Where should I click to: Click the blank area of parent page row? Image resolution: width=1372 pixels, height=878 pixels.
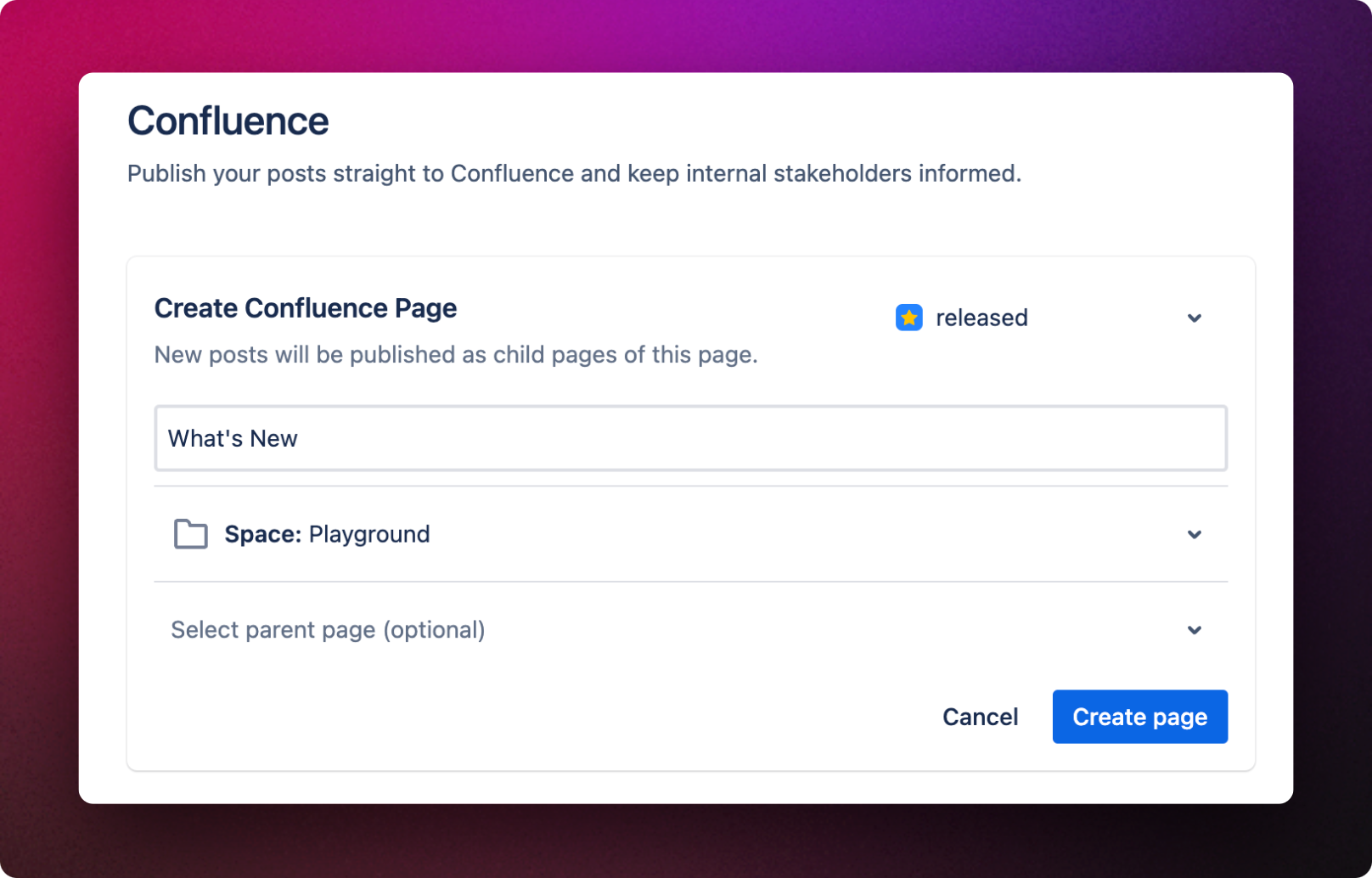tap(807, 630)
